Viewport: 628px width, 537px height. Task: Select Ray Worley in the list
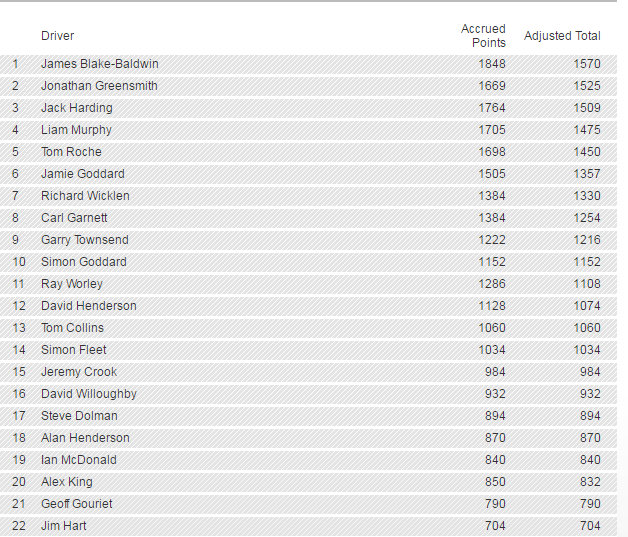(72, 284)
